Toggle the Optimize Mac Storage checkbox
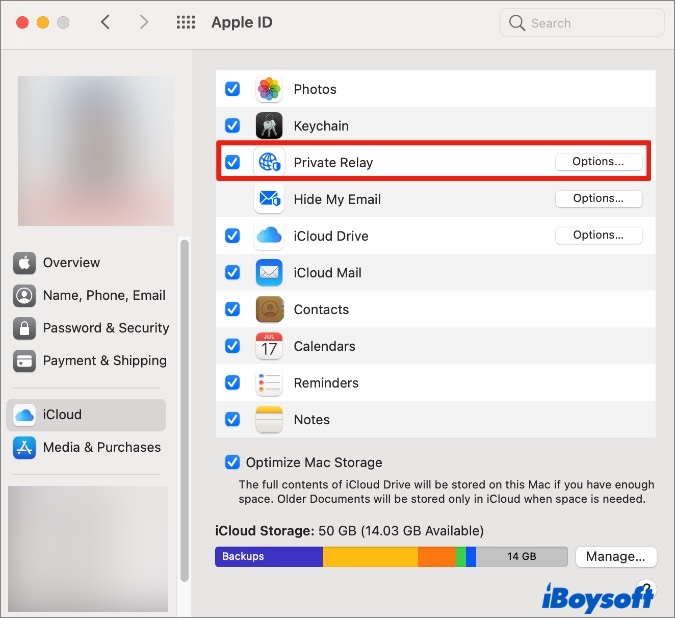 pos(233,462)
